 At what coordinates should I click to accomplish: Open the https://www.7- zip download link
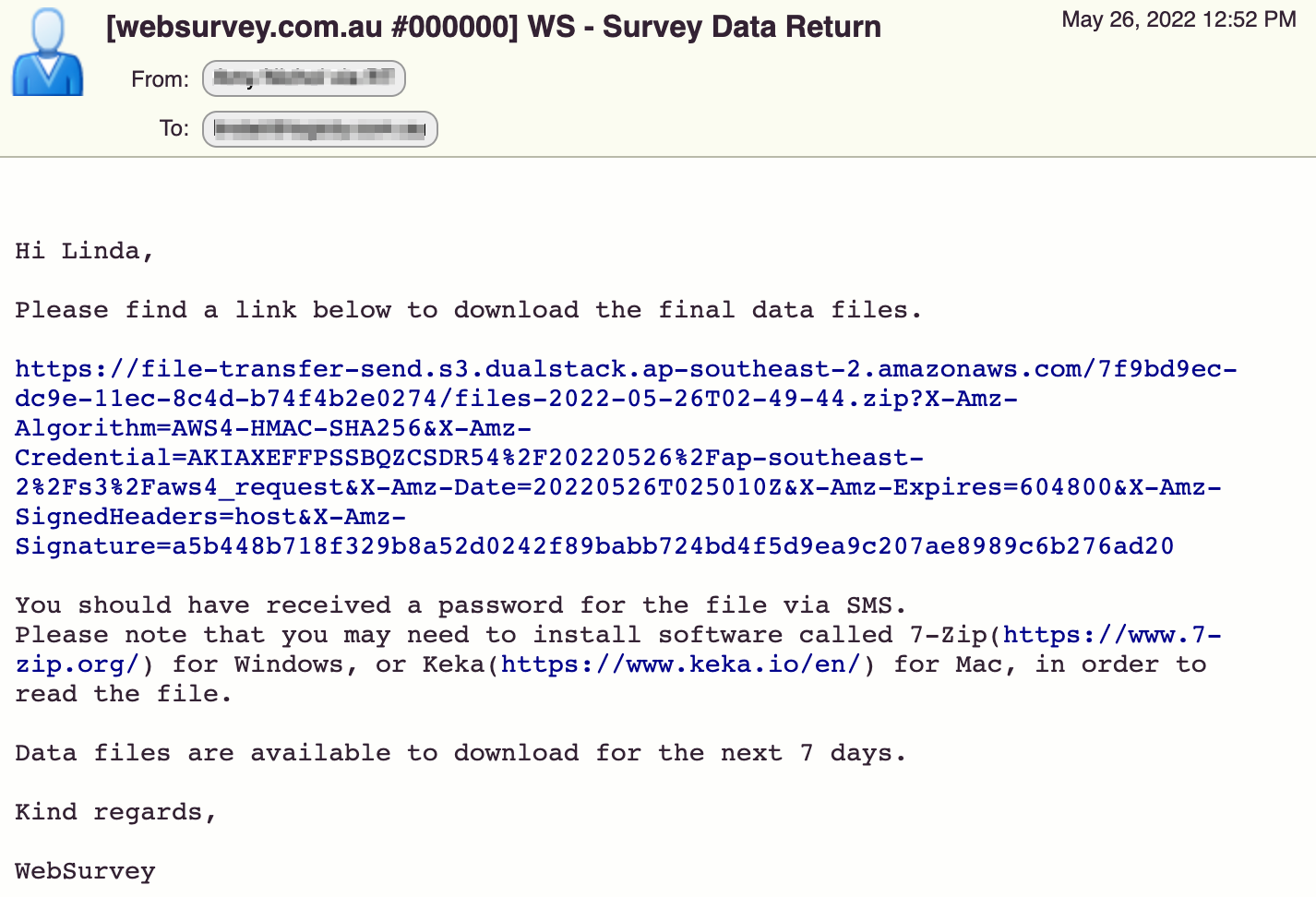point(1112,635)
